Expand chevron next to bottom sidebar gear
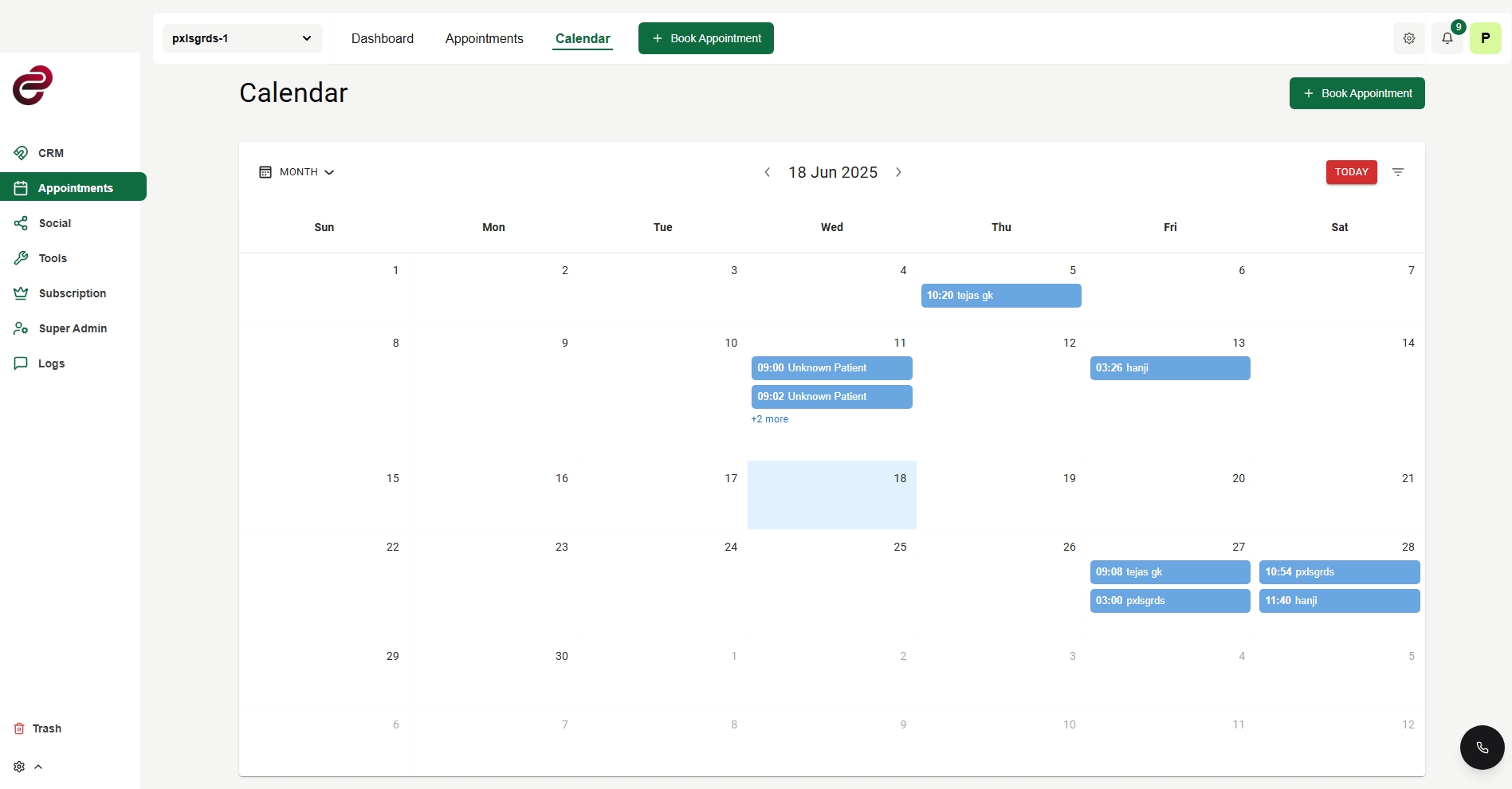 coord(38,767)
